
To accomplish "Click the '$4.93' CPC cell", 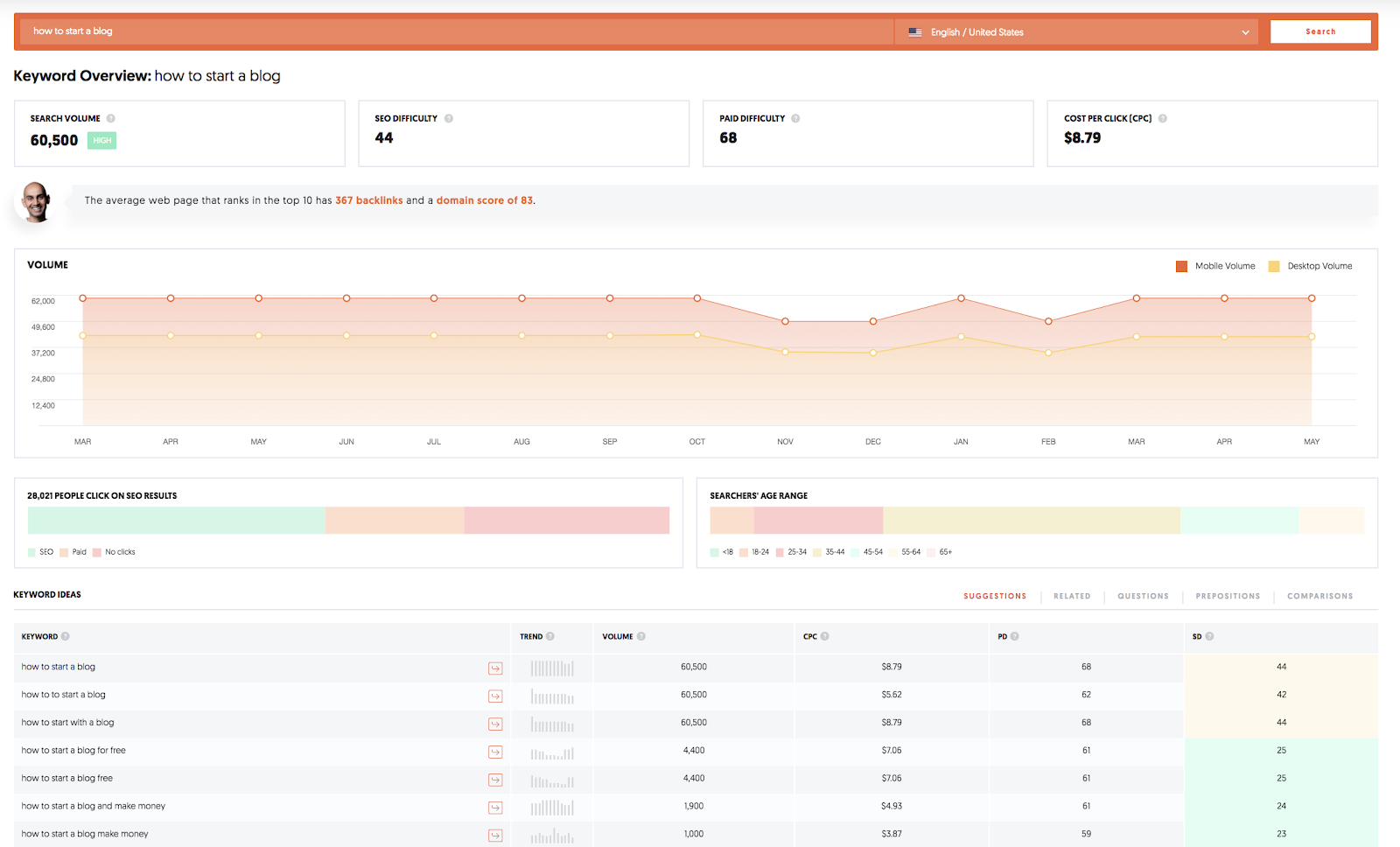I will click(x=892, y=806).
